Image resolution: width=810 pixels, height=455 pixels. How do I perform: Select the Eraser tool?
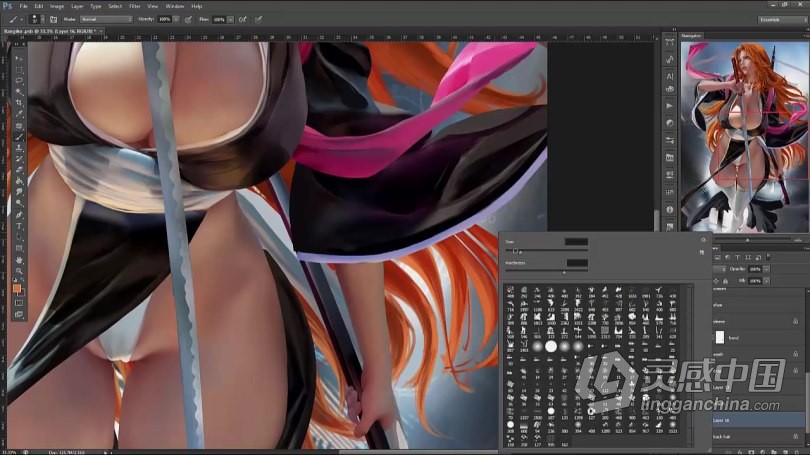click(19, 170)
